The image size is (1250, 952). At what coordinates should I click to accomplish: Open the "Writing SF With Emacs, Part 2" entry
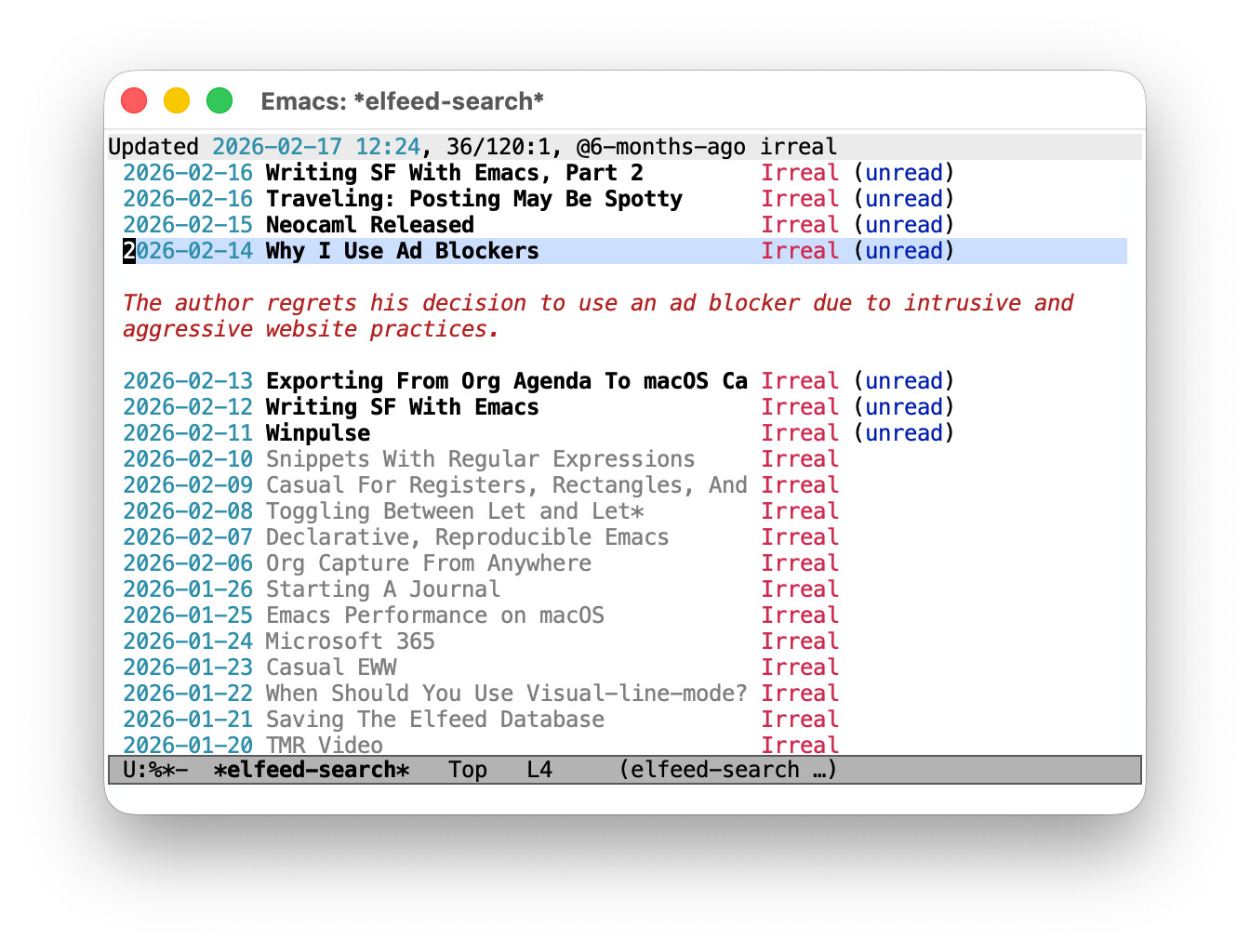click(x=453, y=172)
